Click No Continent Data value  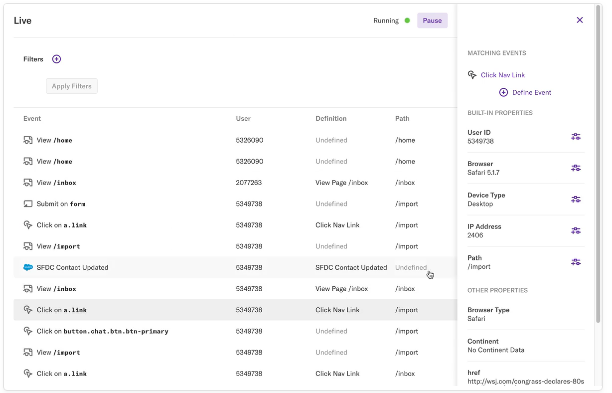tap(496, 350)
